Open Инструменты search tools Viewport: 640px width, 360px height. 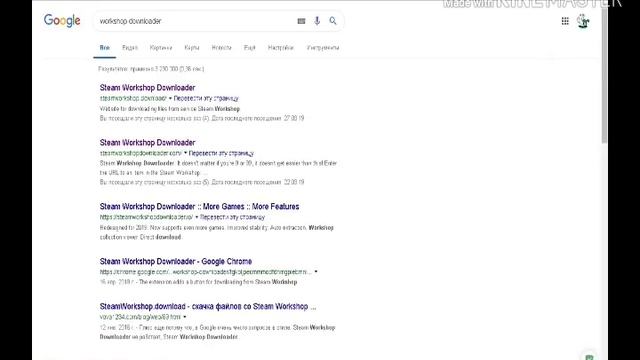(323, 48)
